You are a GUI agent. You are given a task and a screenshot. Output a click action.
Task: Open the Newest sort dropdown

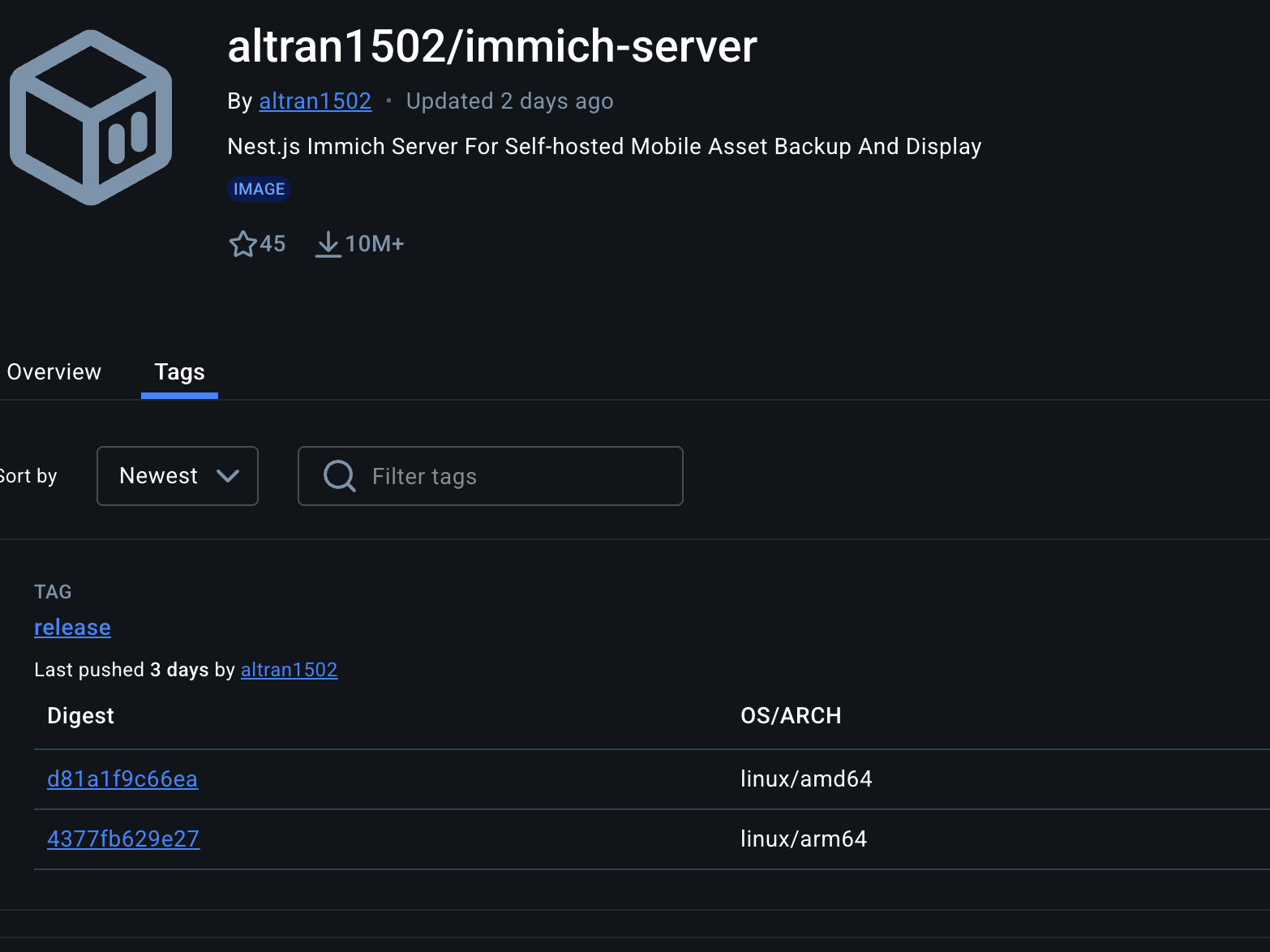click(x=177, y=476)
